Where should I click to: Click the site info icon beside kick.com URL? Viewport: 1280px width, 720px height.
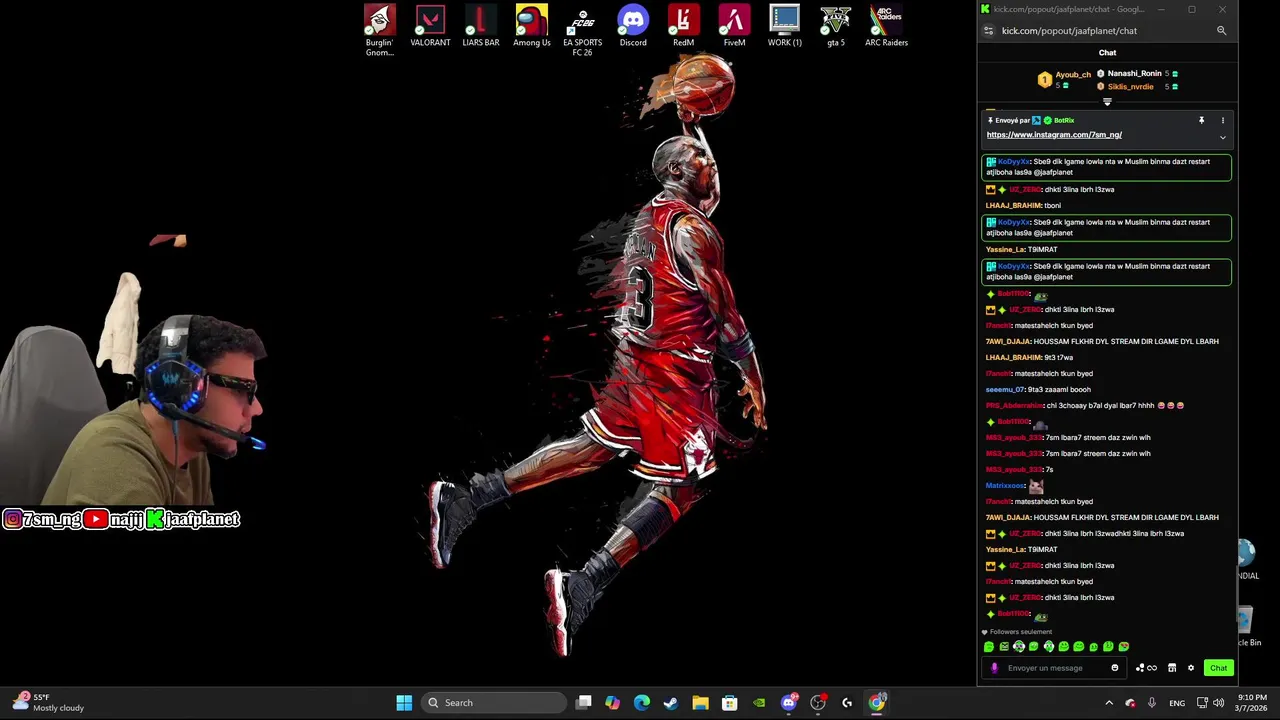[989, 31]
